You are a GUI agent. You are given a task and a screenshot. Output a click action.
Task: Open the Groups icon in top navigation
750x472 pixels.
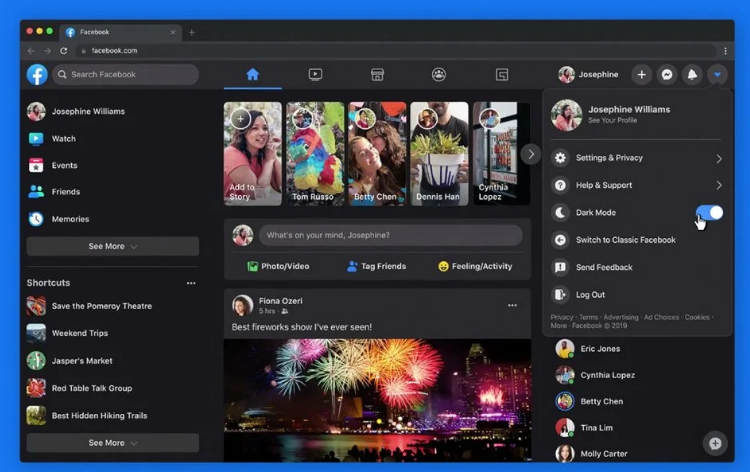[x=439, y=74]
